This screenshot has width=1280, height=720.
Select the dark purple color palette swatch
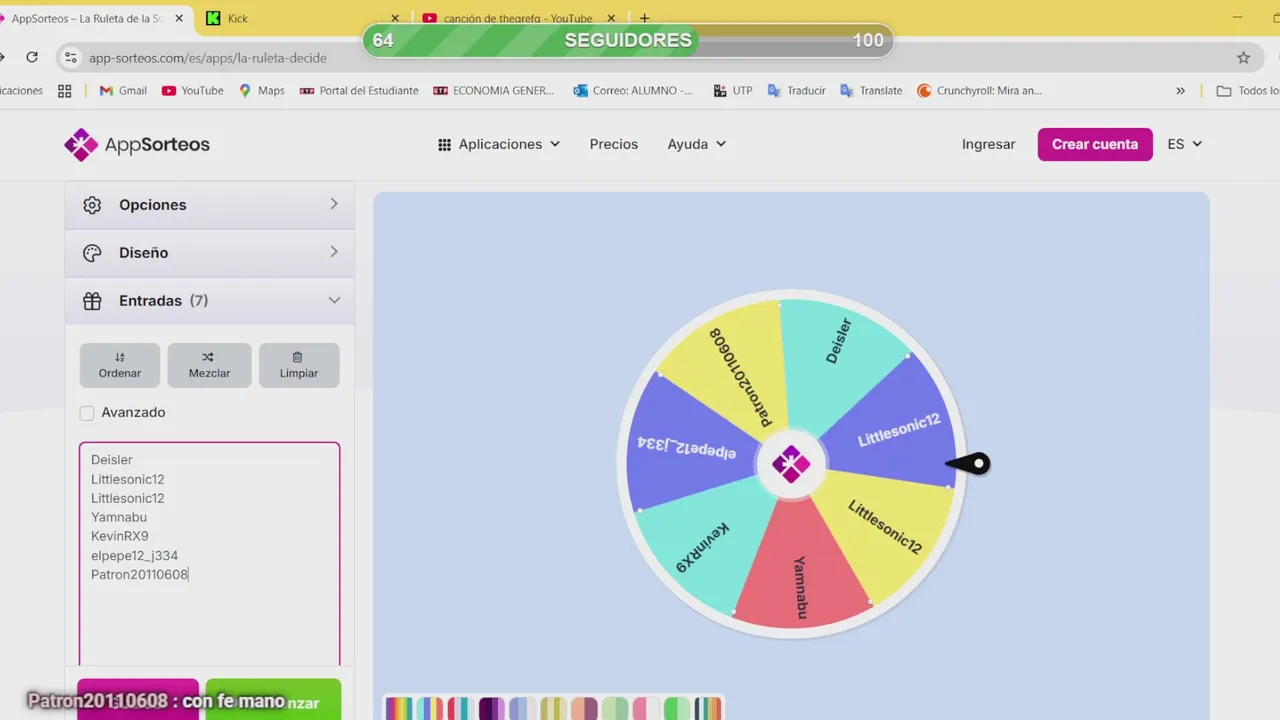[x=492, y=709]
